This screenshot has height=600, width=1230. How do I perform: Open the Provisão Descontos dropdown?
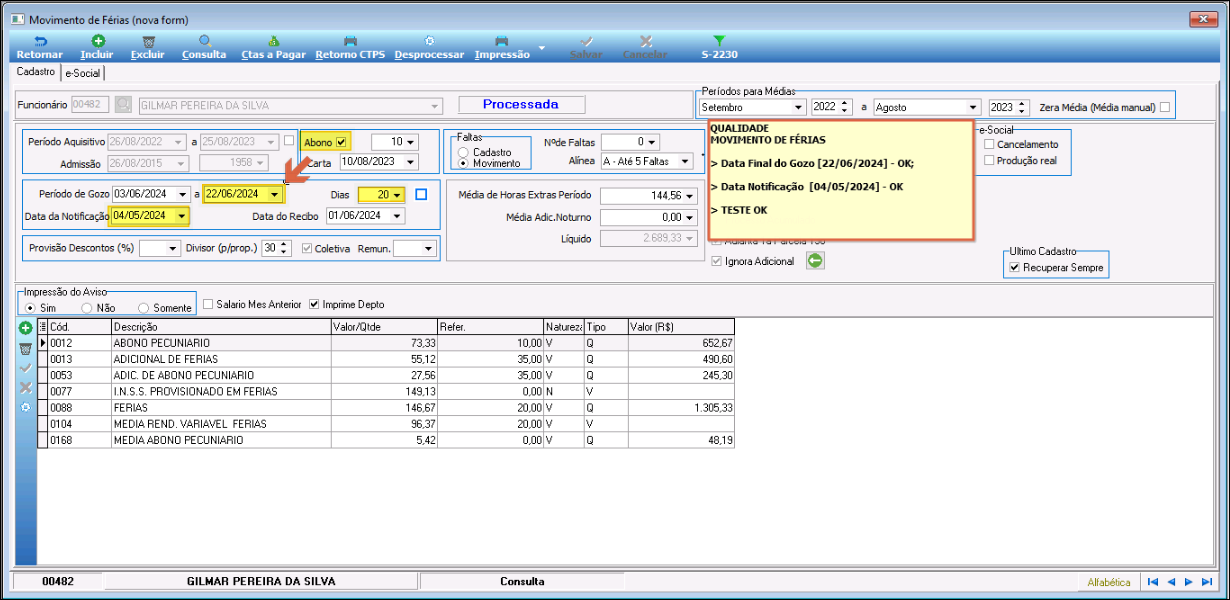[x=173, y=248]
